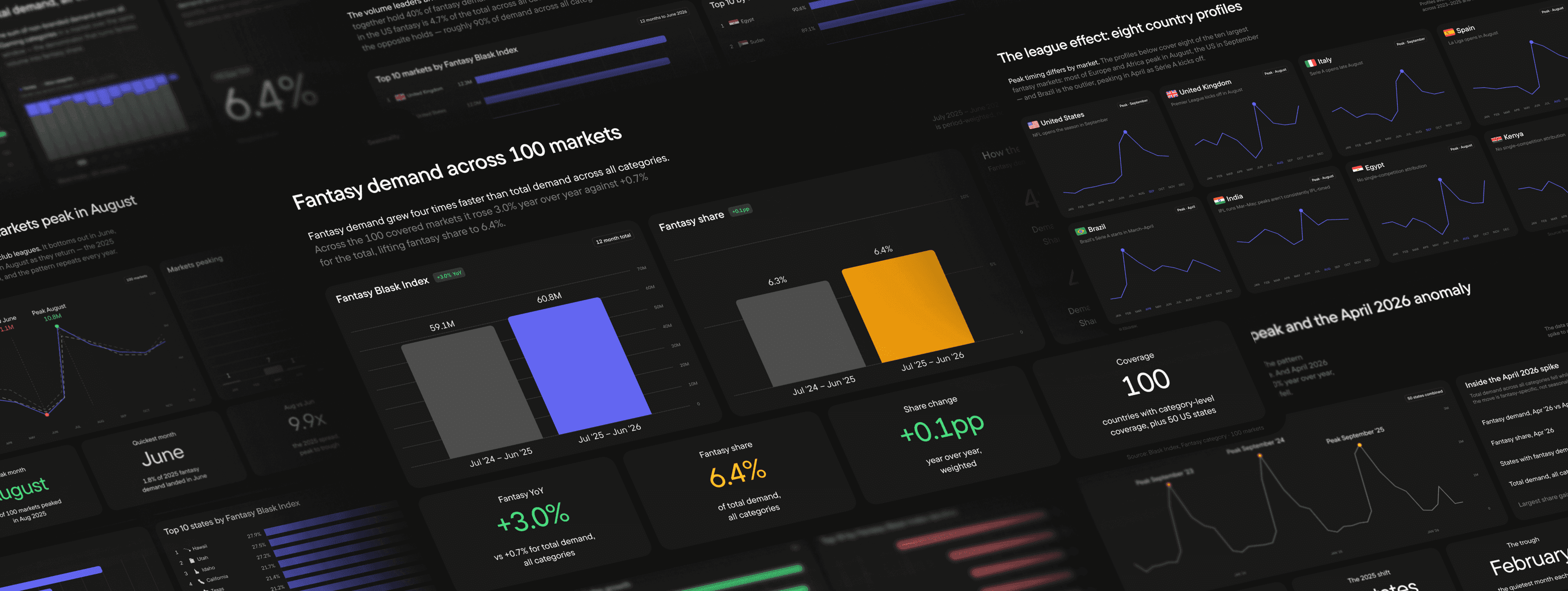Click 'Peak · September' badge on Italy card

coord(1410,42)
